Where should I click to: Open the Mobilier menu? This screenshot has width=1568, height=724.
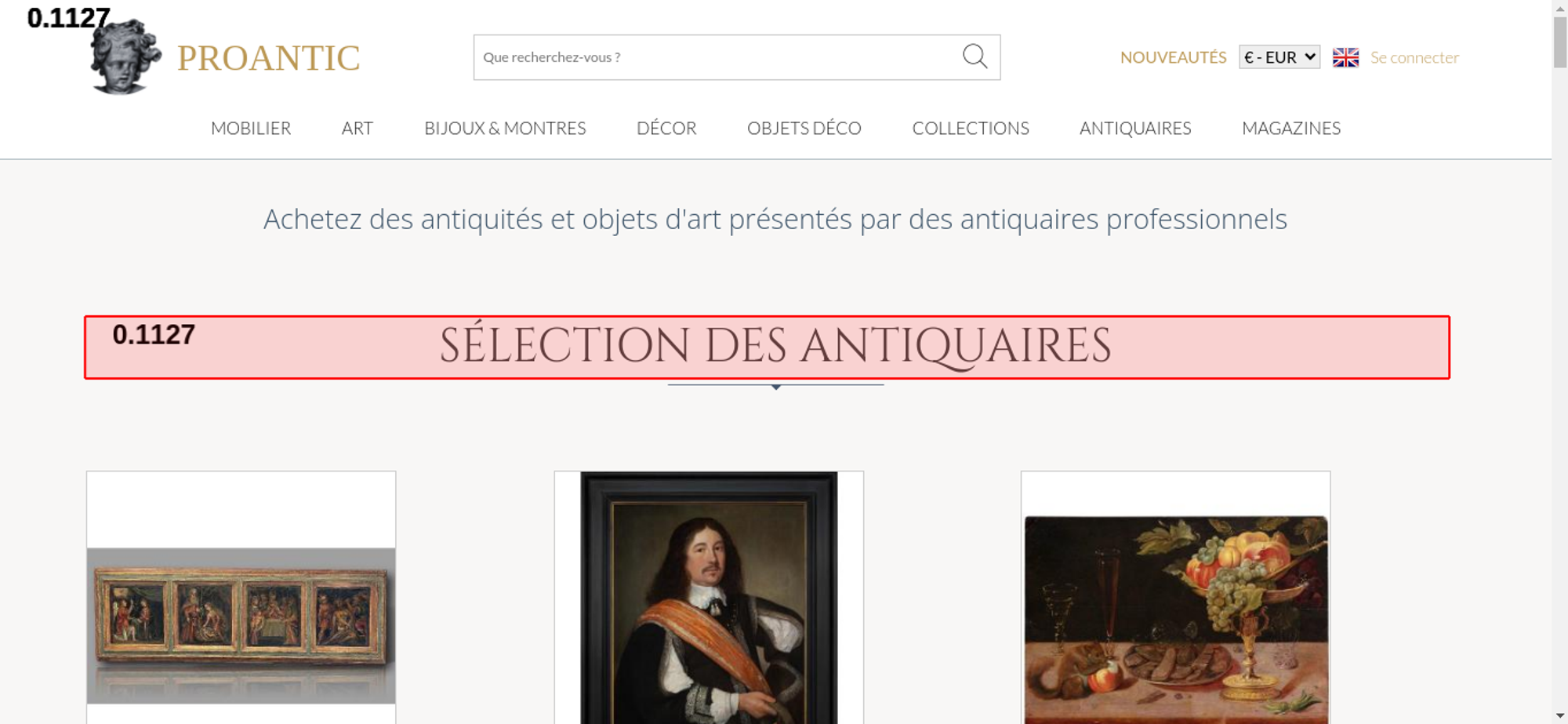coord(251,128)
